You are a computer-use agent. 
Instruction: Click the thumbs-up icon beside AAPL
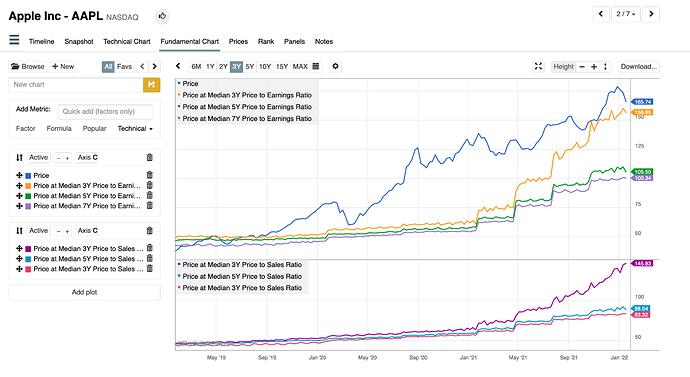point(162,16)
